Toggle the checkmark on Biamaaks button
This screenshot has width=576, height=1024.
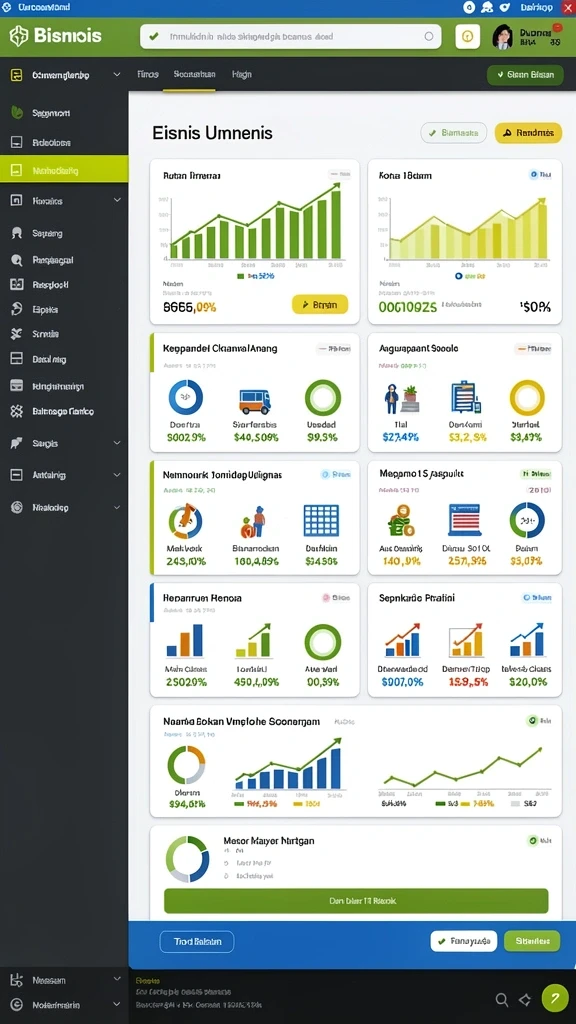click(x=432, y=133)
